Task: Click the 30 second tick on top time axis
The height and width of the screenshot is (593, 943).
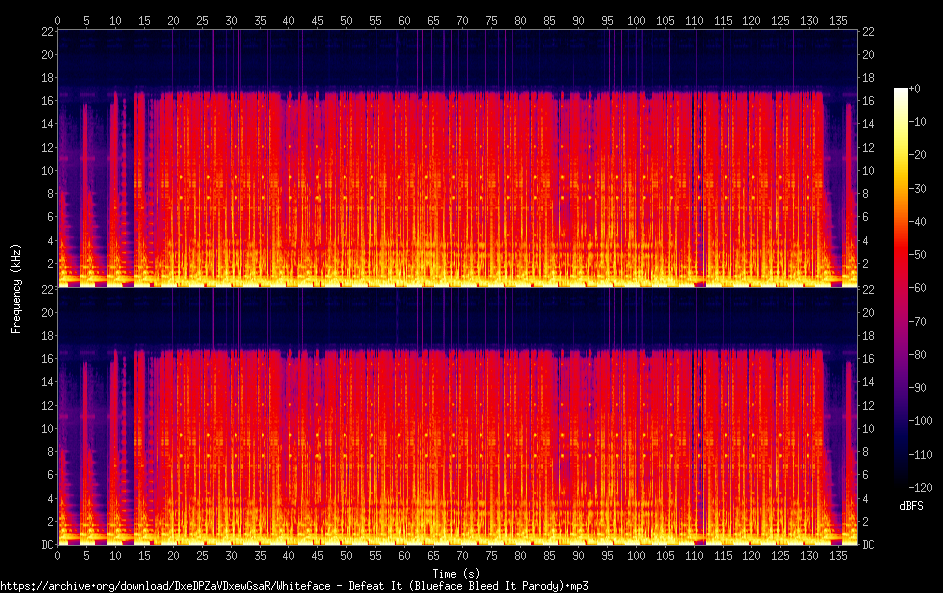Action: 230,20
